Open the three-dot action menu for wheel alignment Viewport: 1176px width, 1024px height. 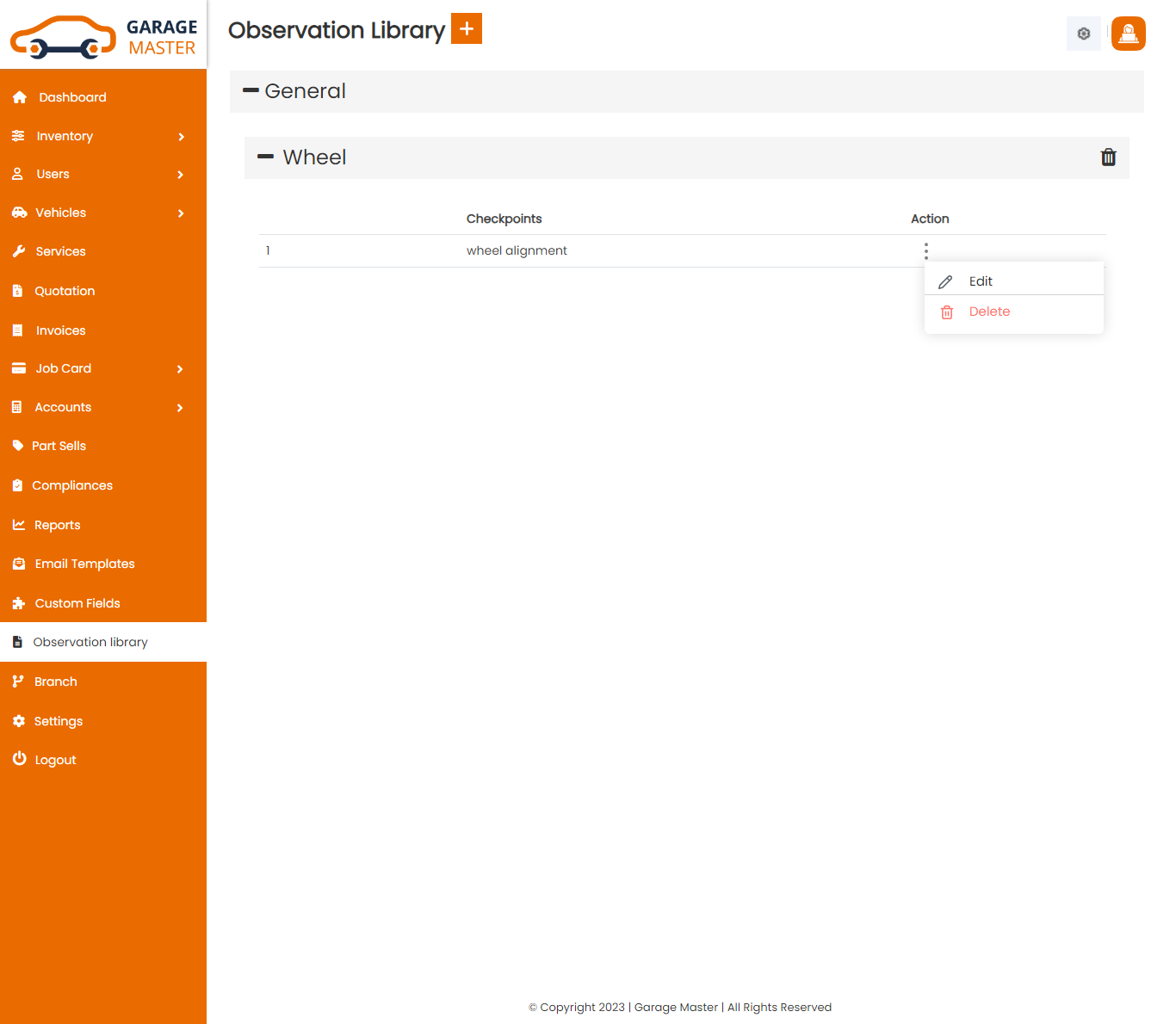point(925,250)
